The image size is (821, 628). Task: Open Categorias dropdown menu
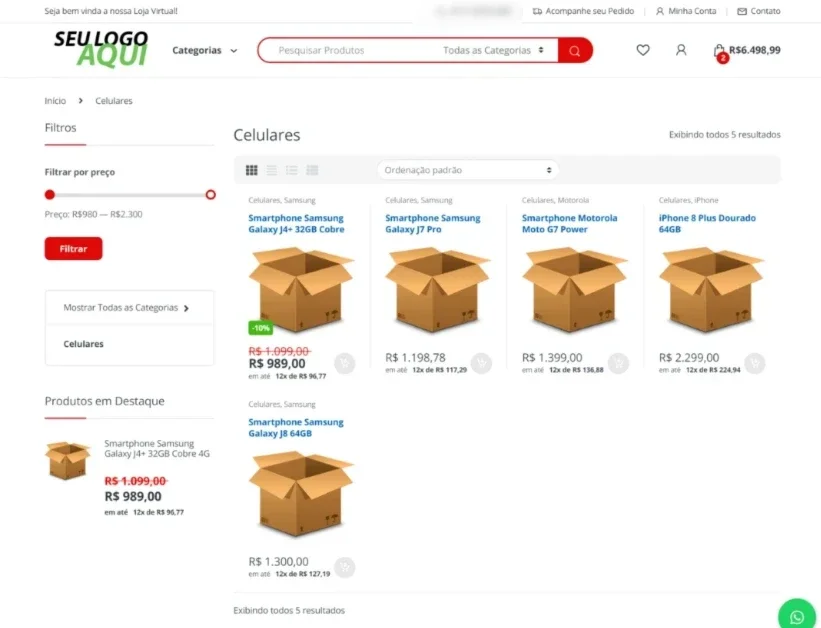coord(205,50)
